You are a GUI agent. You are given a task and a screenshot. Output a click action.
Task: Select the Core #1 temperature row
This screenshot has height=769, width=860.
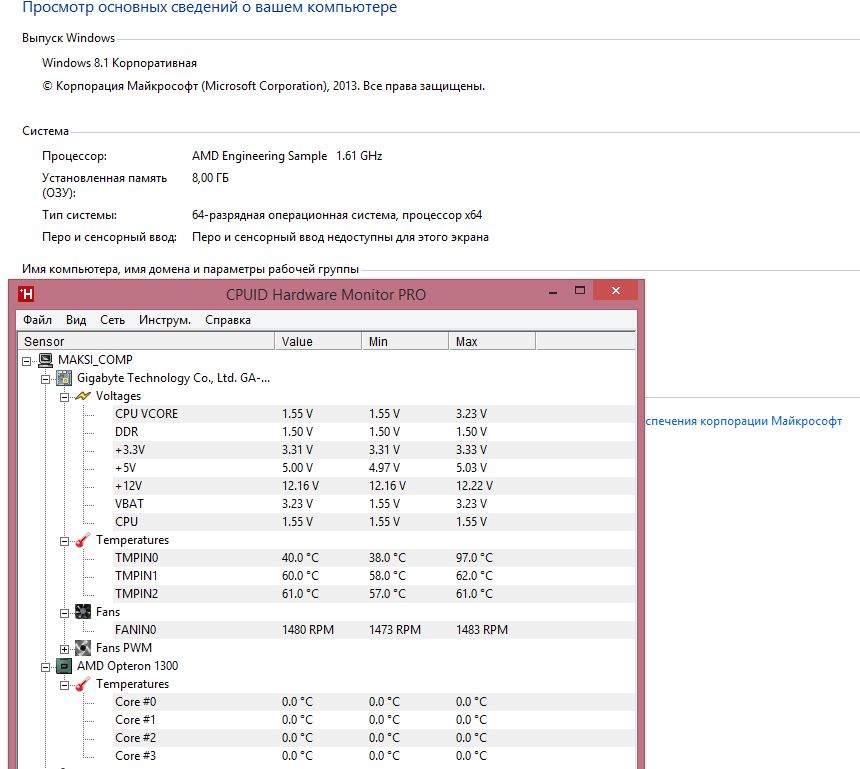(x=374, y=720)
